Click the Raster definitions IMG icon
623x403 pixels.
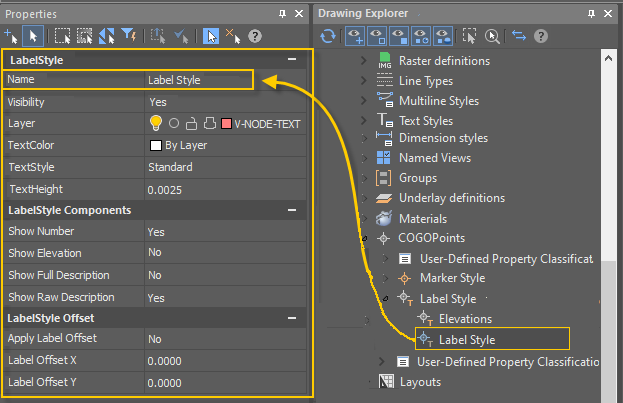click(x=385, y=60)
